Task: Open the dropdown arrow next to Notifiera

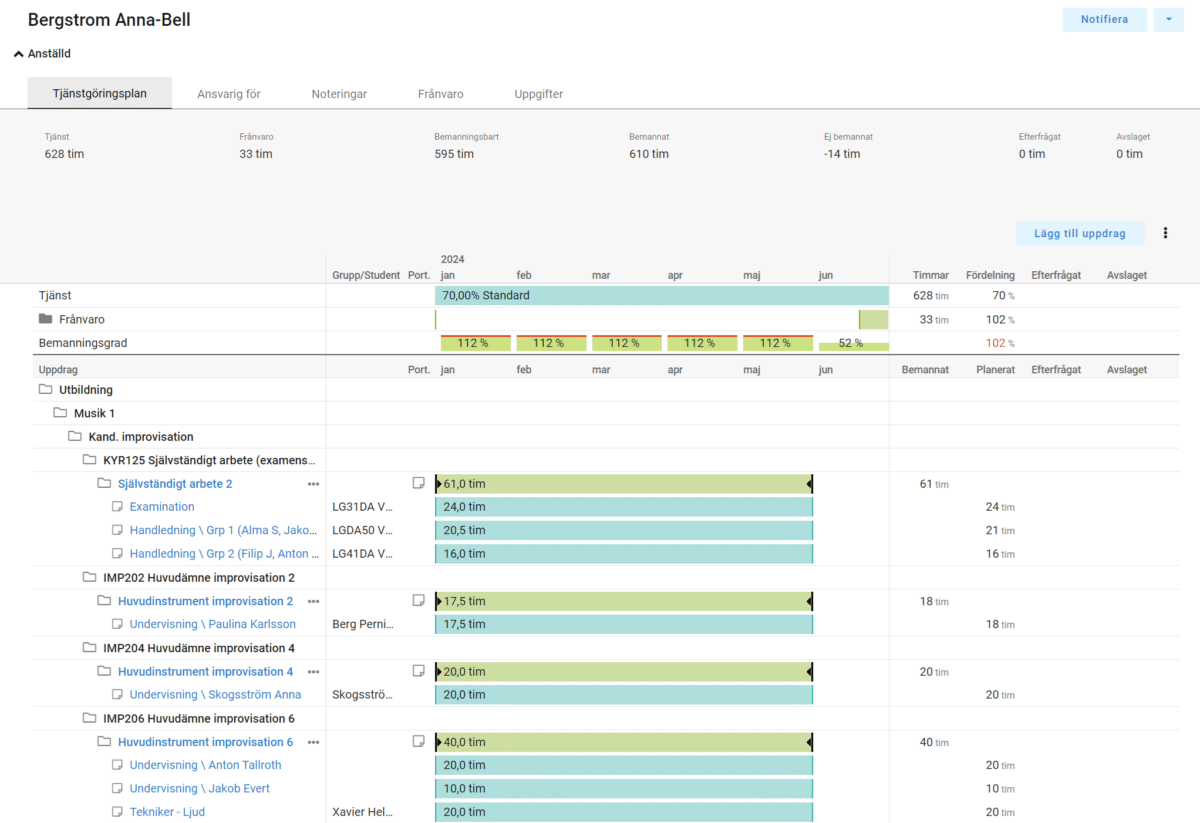Action: (x=1168, y=20)
